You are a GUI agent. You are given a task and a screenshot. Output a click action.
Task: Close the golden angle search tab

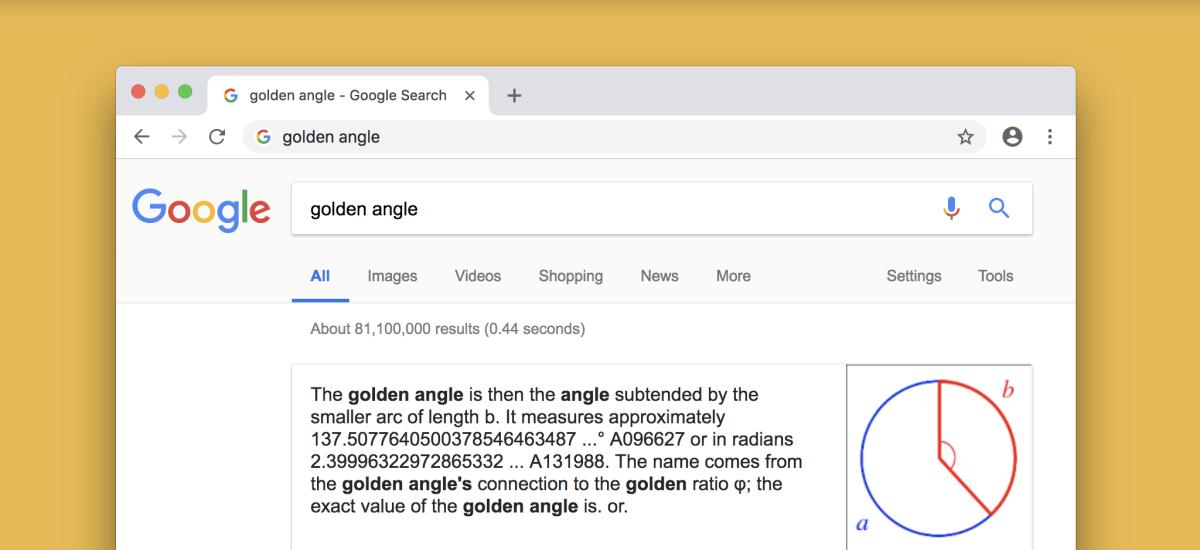(469, 96)
